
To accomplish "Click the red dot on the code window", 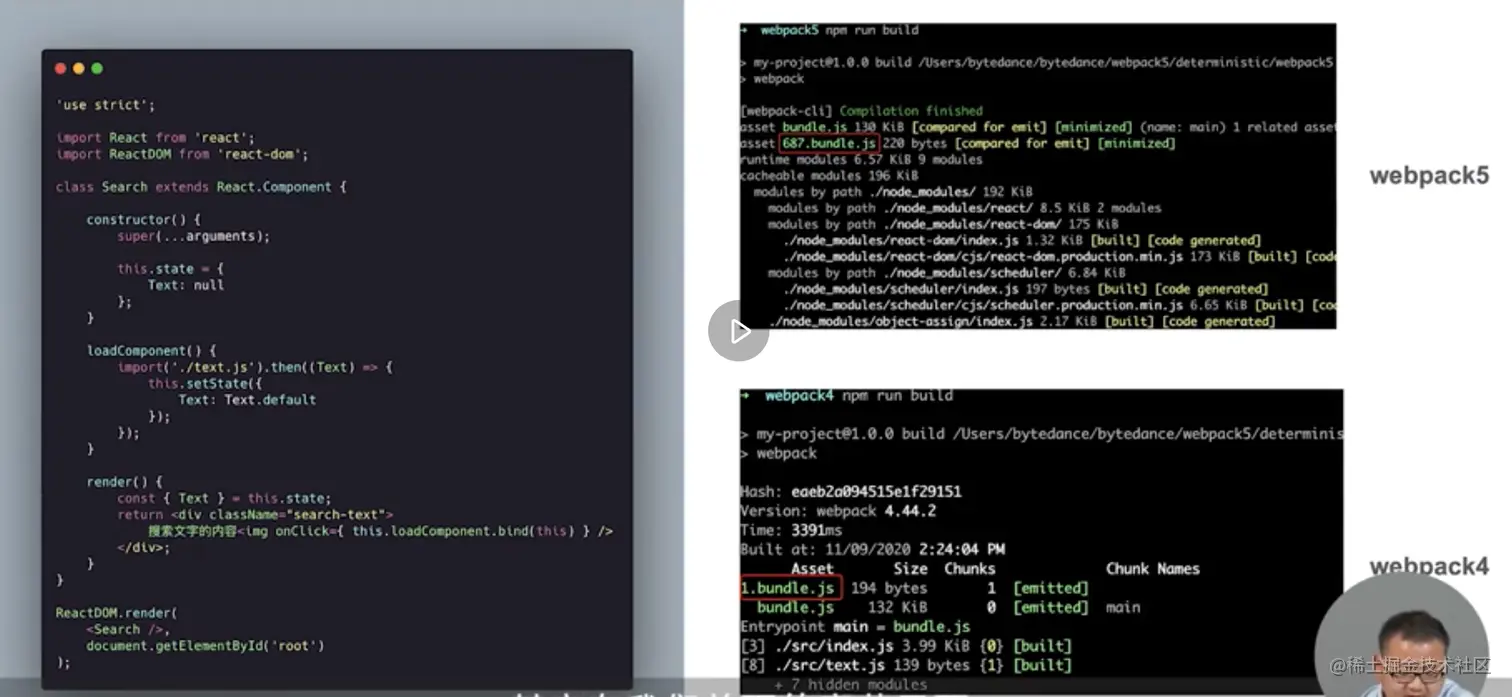I will [x=60, y=68].
